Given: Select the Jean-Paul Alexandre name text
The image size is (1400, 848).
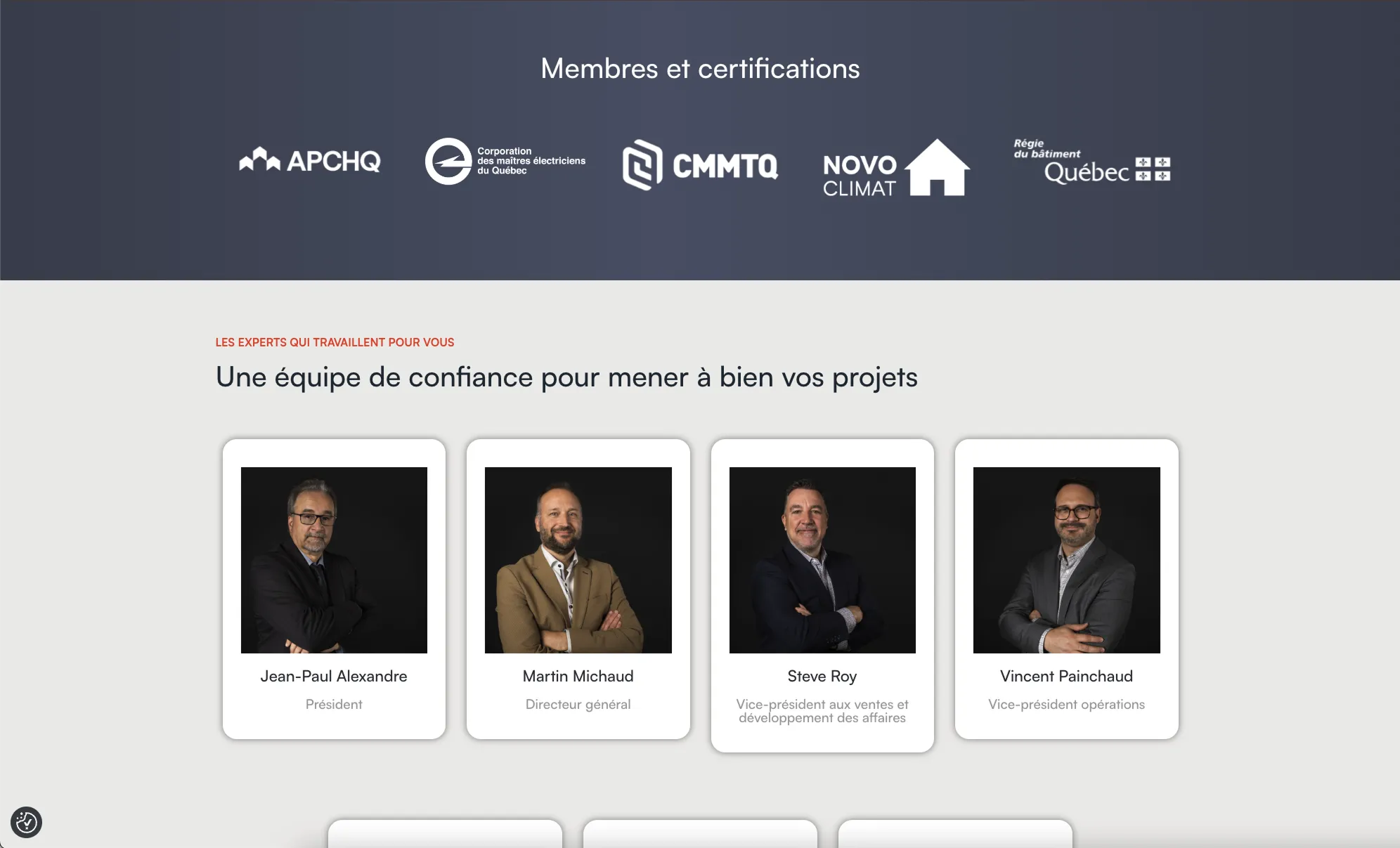Looking at the screenshot, I should pyautogui.click(x=334, y=676).
